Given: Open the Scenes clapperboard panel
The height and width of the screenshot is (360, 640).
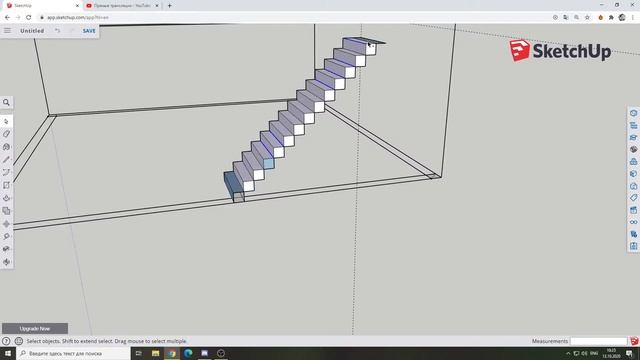Looking at the screenshot, I should click(x=633, y=210).
